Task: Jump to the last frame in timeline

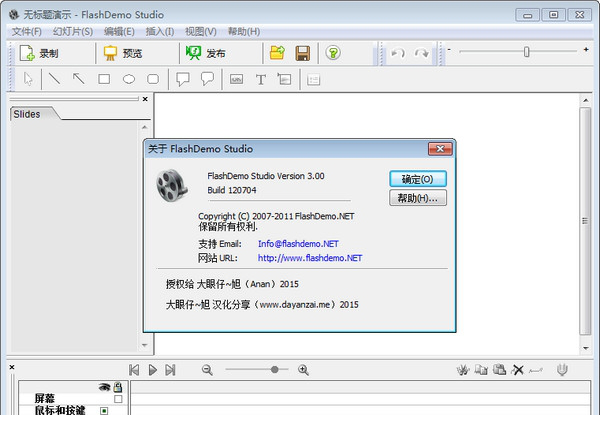Action: (170, 370)
